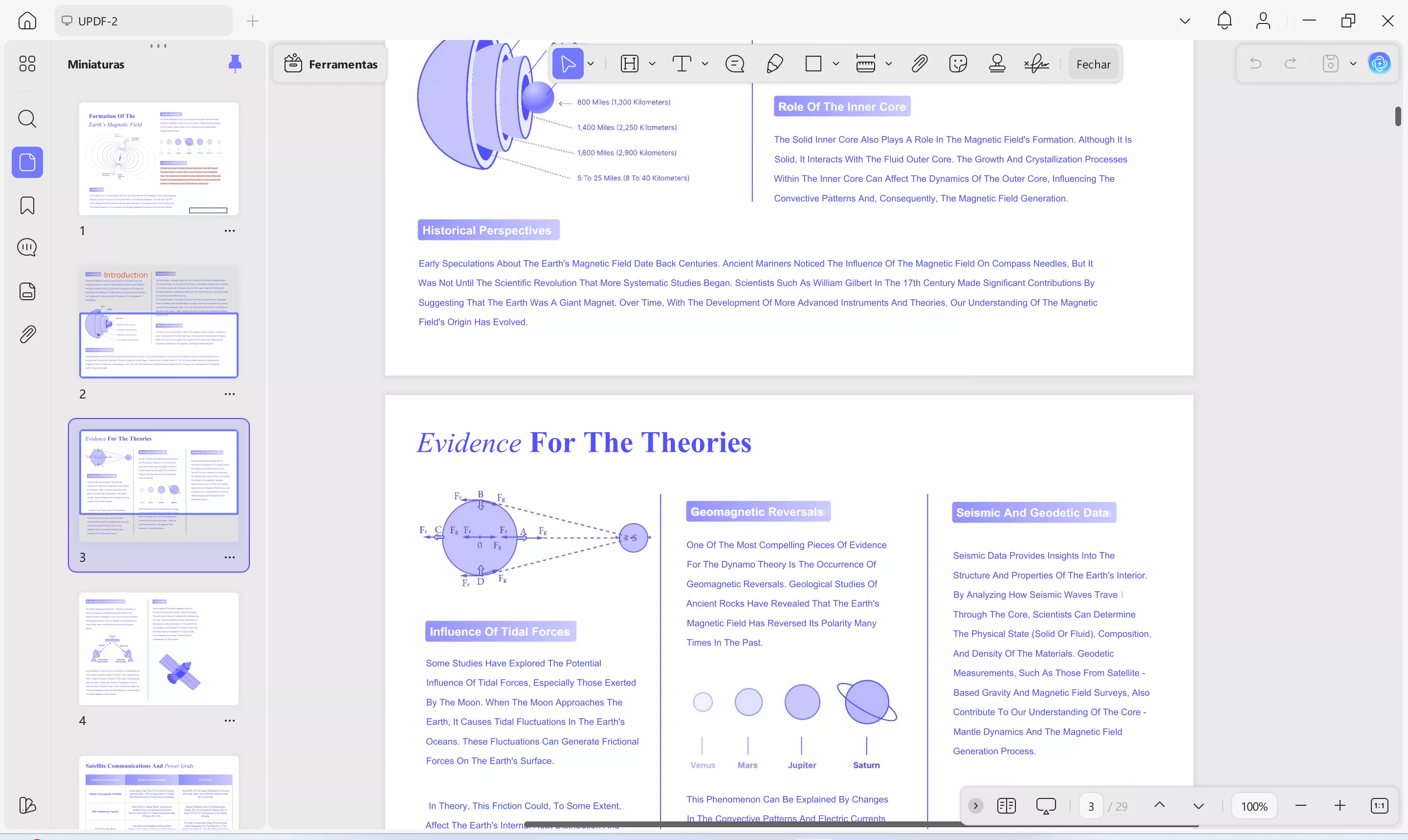Switch to the UPDF-2 document tab
1408x840 pixels.
click(143, 21)
